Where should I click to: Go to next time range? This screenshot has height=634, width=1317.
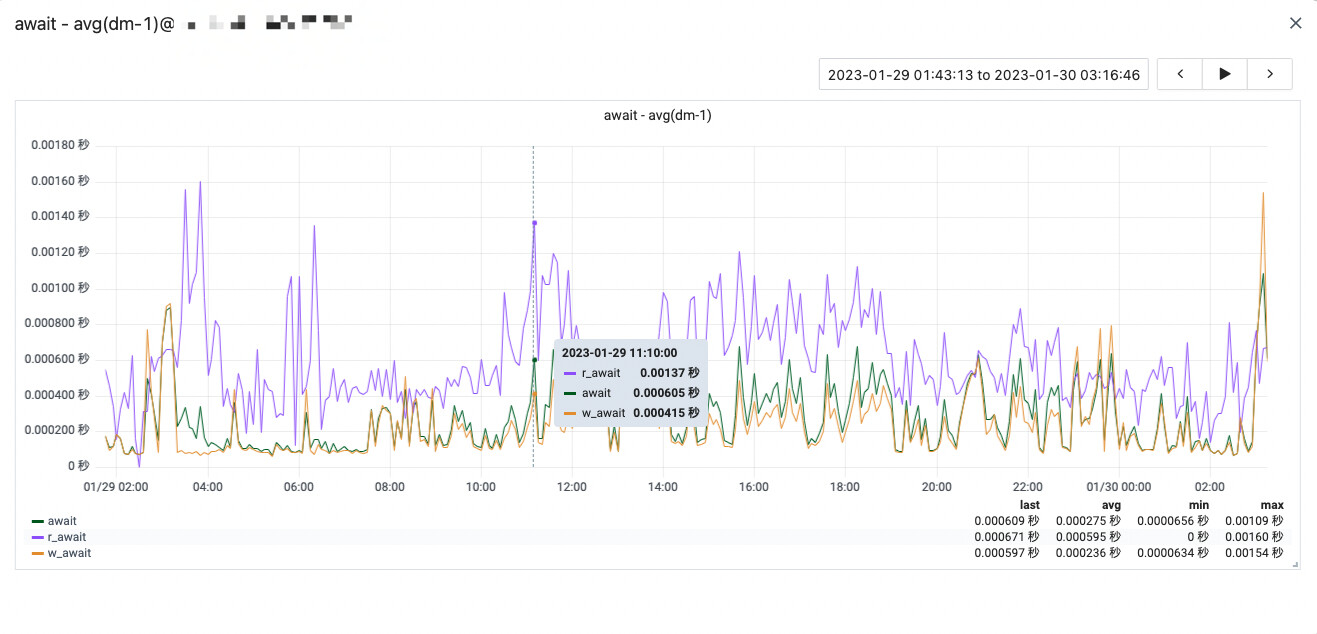[x=1270, y=74]
